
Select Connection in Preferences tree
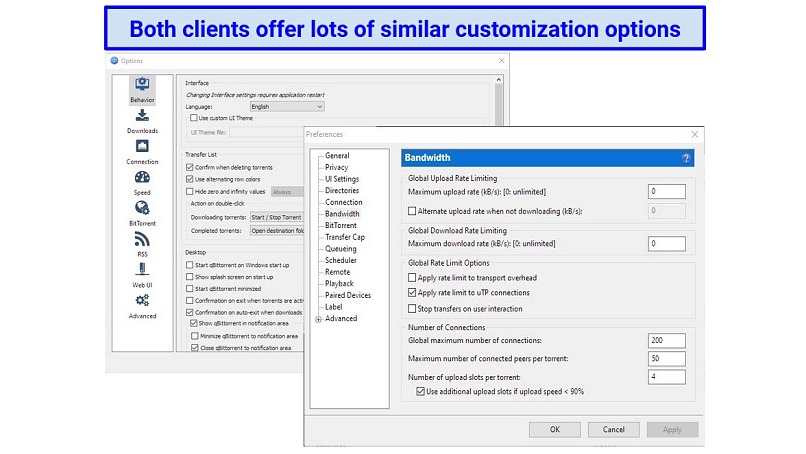pyautogui.click(x=343, y=202)
